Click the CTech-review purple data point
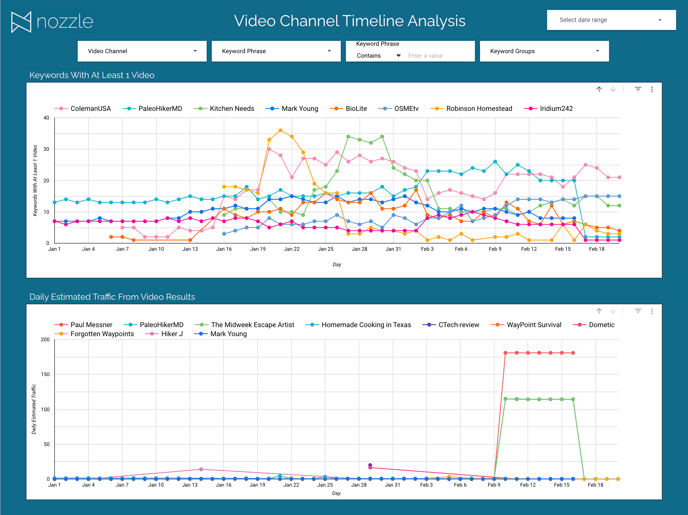Image resolution: width=688 pixels, height=515 pixels. click(x=370, y=465)
